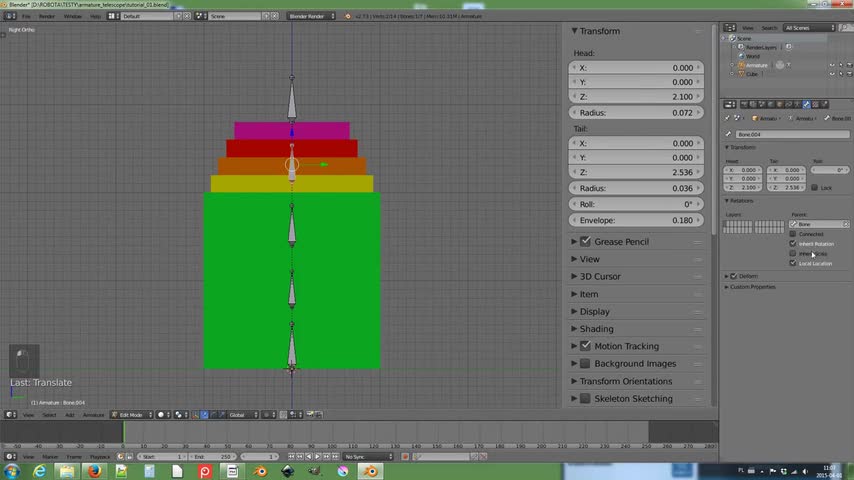Click the auto keyframe record button
854x480 pixels.
pyautogui.click(x=405, y=457)
